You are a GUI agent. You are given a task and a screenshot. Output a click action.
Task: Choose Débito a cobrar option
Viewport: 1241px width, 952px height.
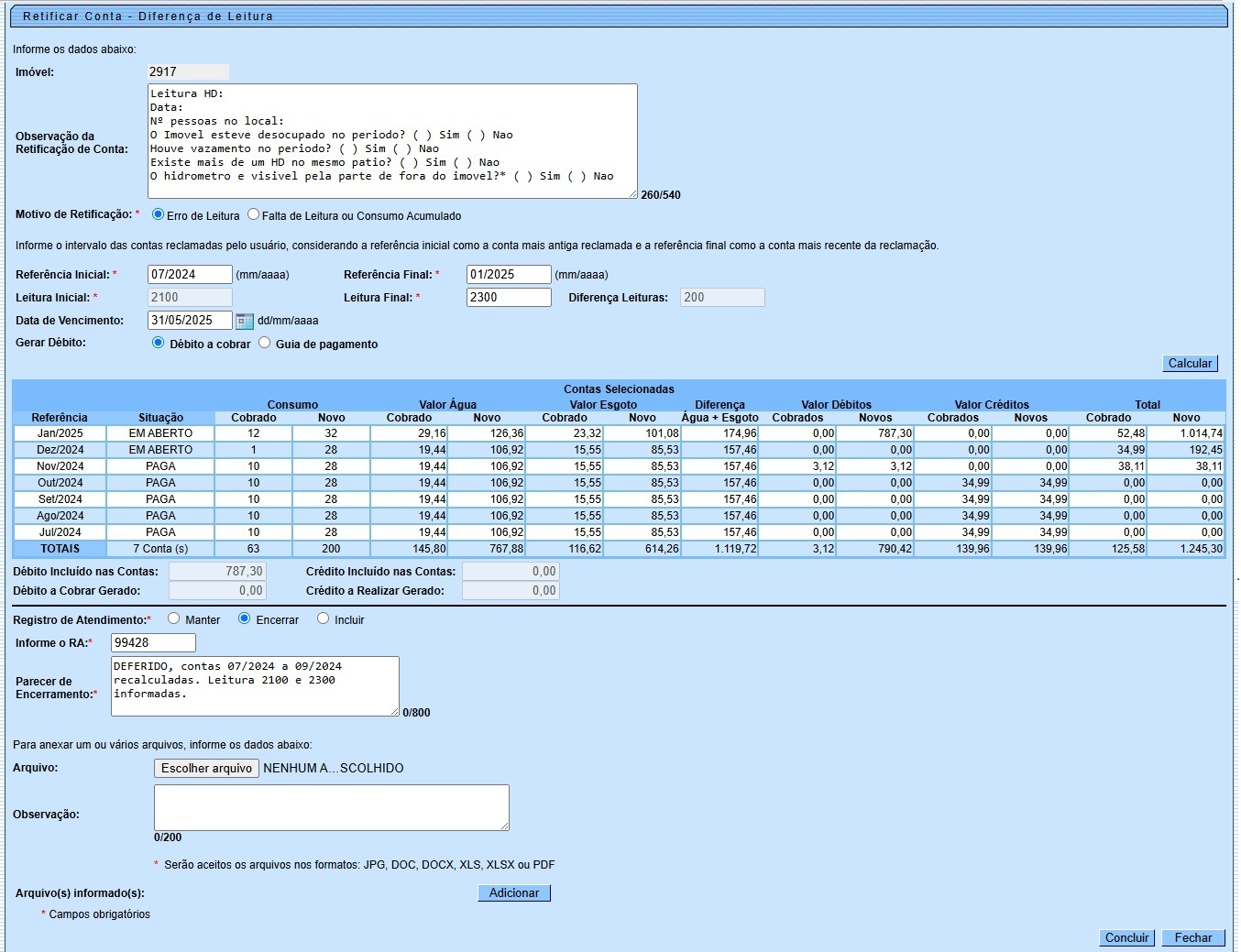pyautogui.click(x=159, y=343)
